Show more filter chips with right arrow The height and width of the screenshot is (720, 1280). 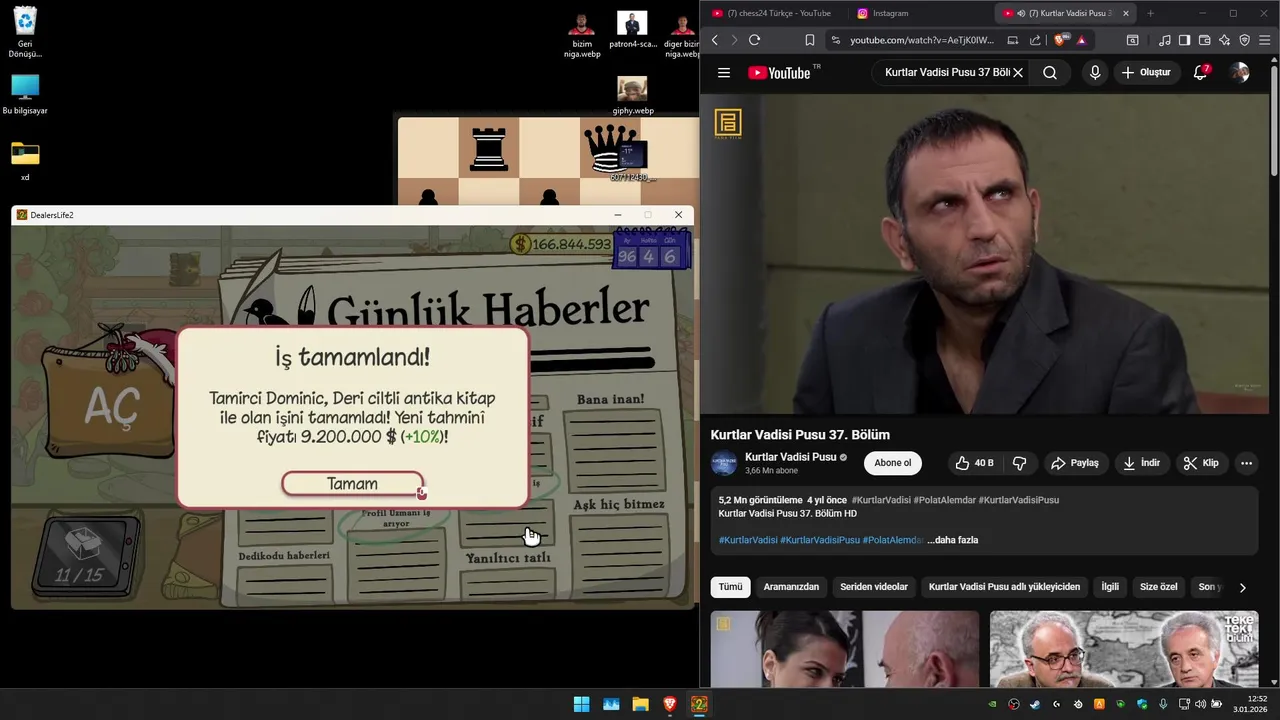tap(1243, 587)
